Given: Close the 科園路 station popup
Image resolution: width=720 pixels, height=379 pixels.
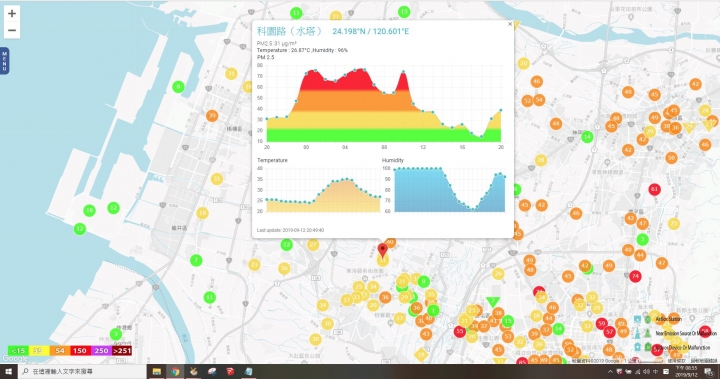Looking at the screenshot, I should pos(510,24).
